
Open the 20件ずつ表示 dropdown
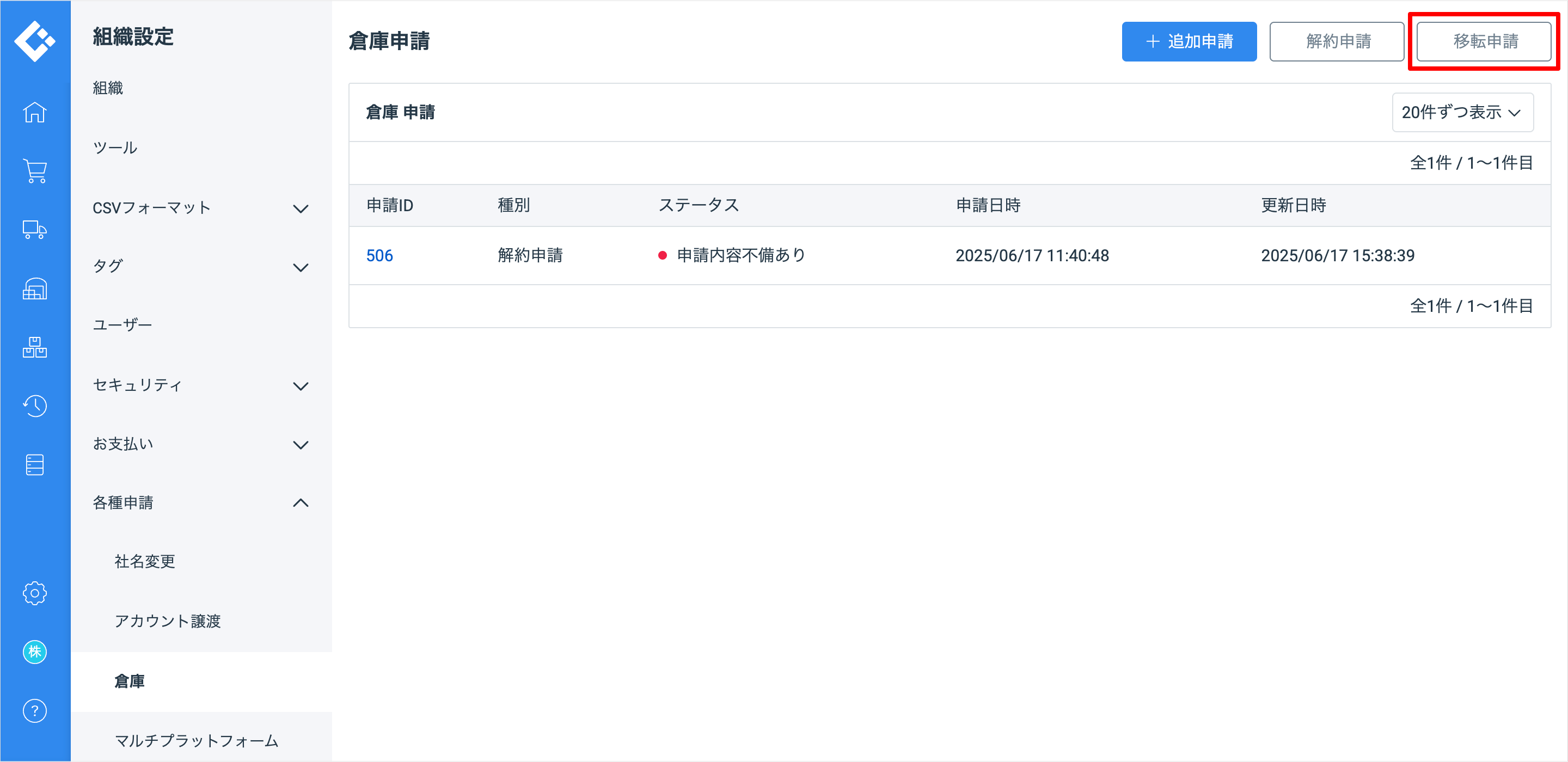tap(1461, 113)
